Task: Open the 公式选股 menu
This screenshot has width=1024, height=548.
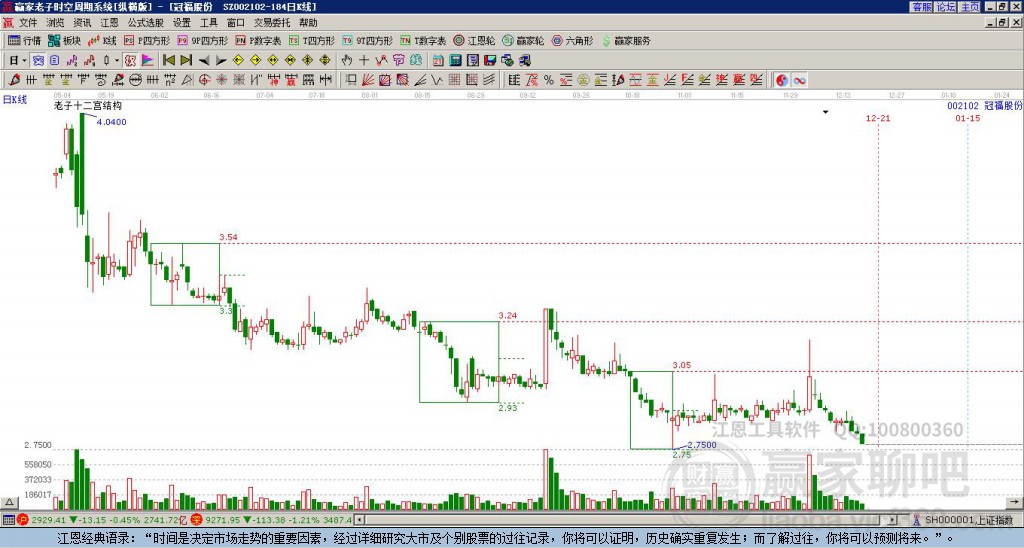Action: tap(146, 23)
